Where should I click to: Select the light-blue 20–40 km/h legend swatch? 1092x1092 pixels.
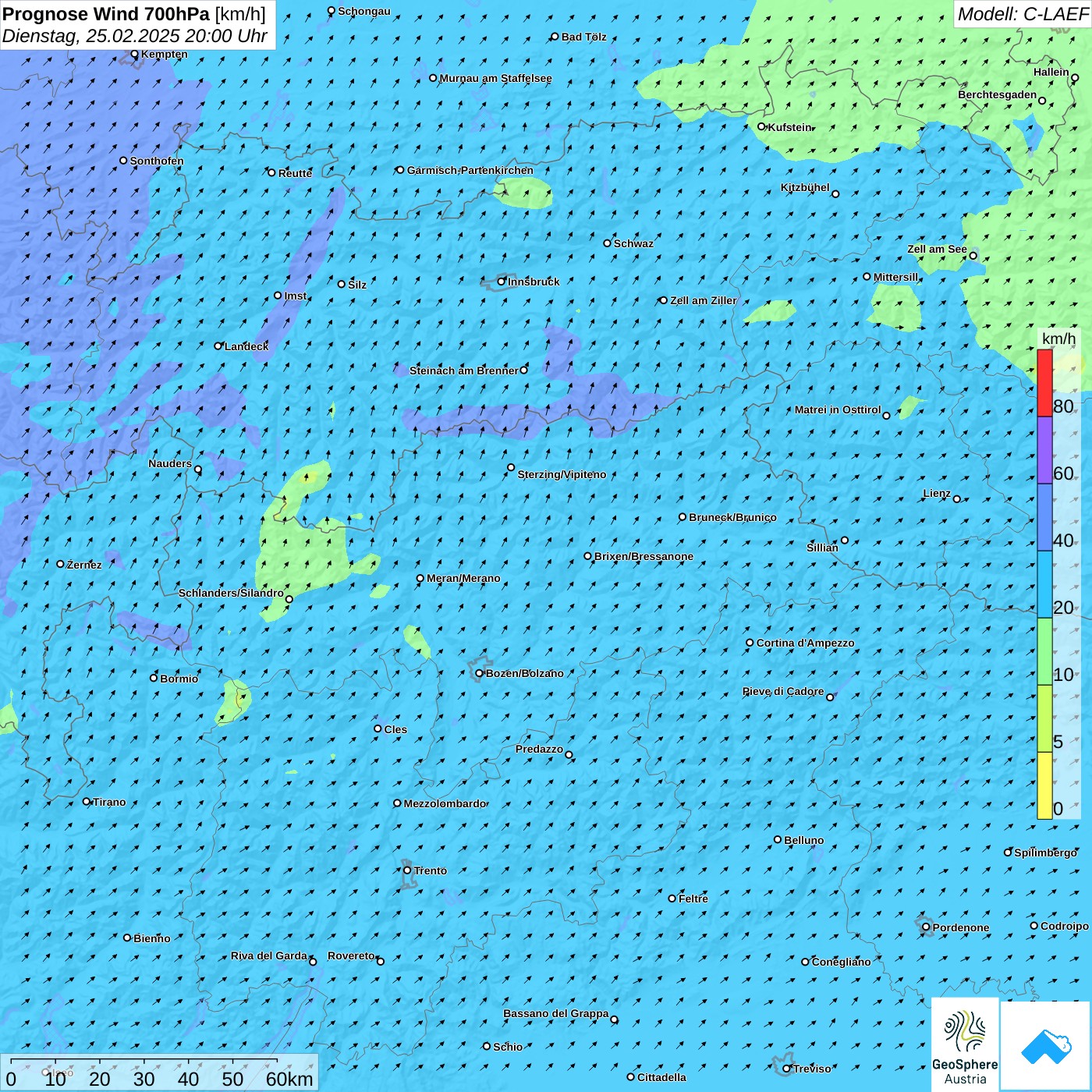coord(1044,584)
